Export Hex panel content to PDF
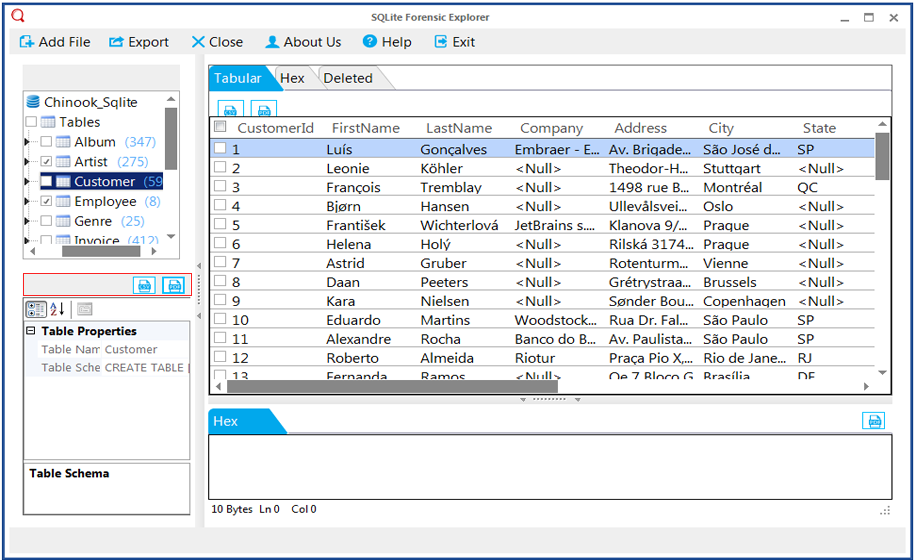Image resolution: width=916 pixels, height=560 pixels. pyautogui.click(x=874, y=421)
